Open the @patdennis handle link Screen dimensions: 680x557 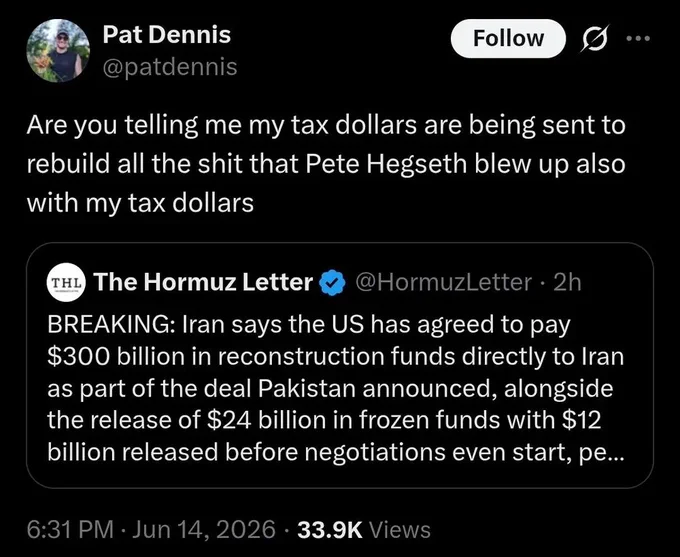(170, 67)
